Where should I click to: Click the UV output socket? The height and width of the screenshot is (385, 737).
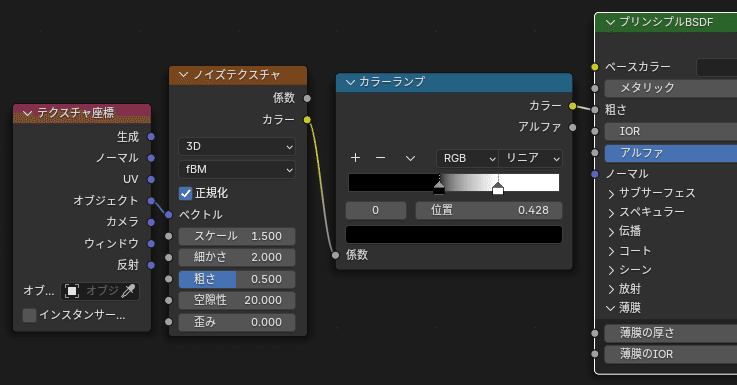(x=151, y=180)
